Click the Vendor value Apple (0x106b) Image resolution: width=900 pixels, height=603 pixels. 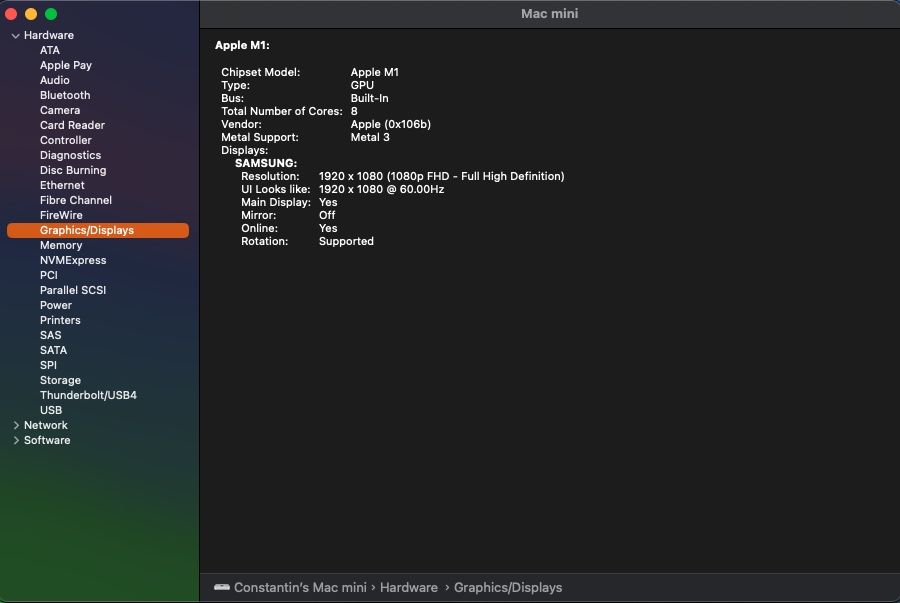point(391,124)
